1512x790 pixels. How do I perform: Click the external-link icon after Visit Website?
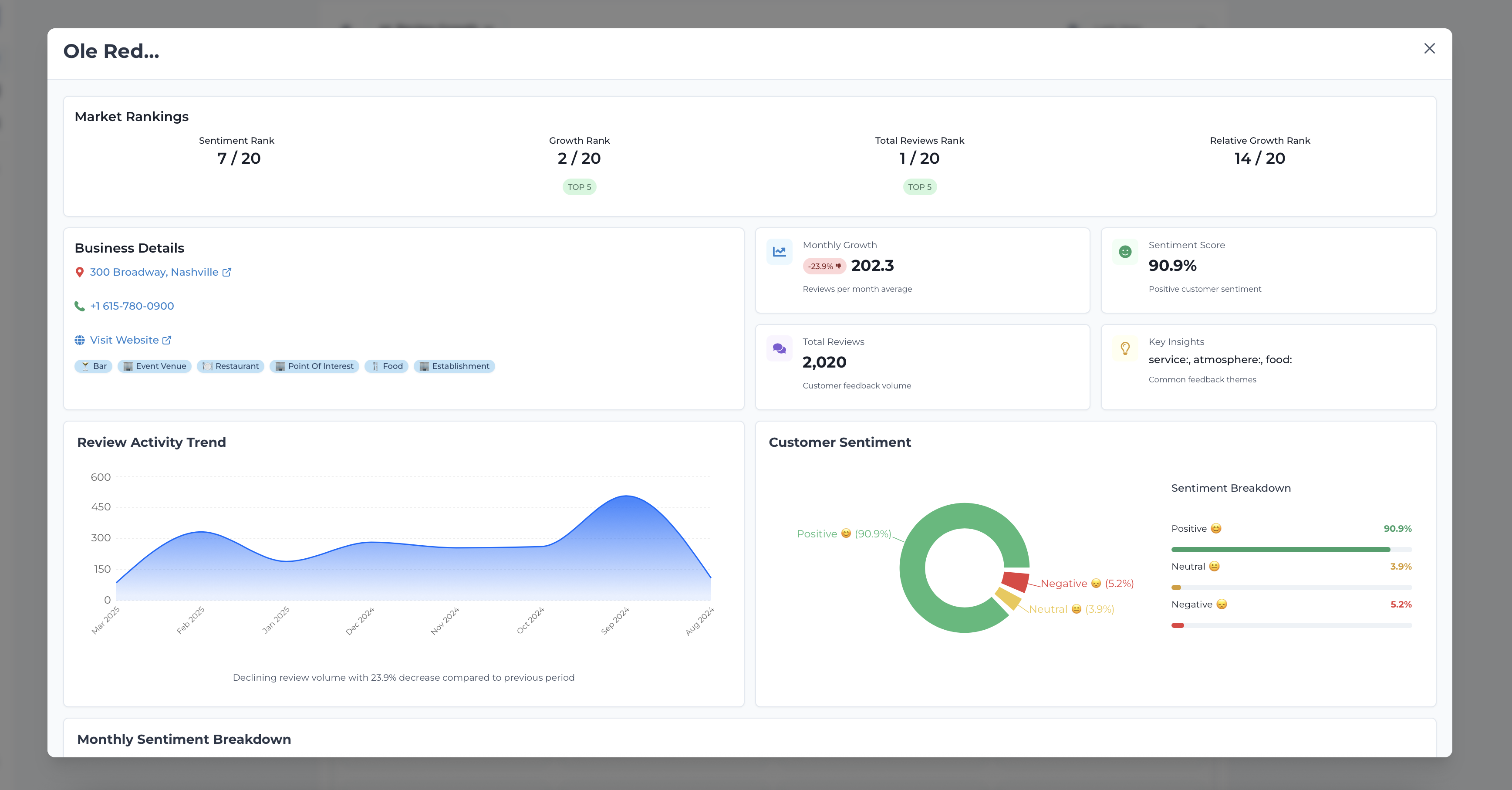click(167, 341)
